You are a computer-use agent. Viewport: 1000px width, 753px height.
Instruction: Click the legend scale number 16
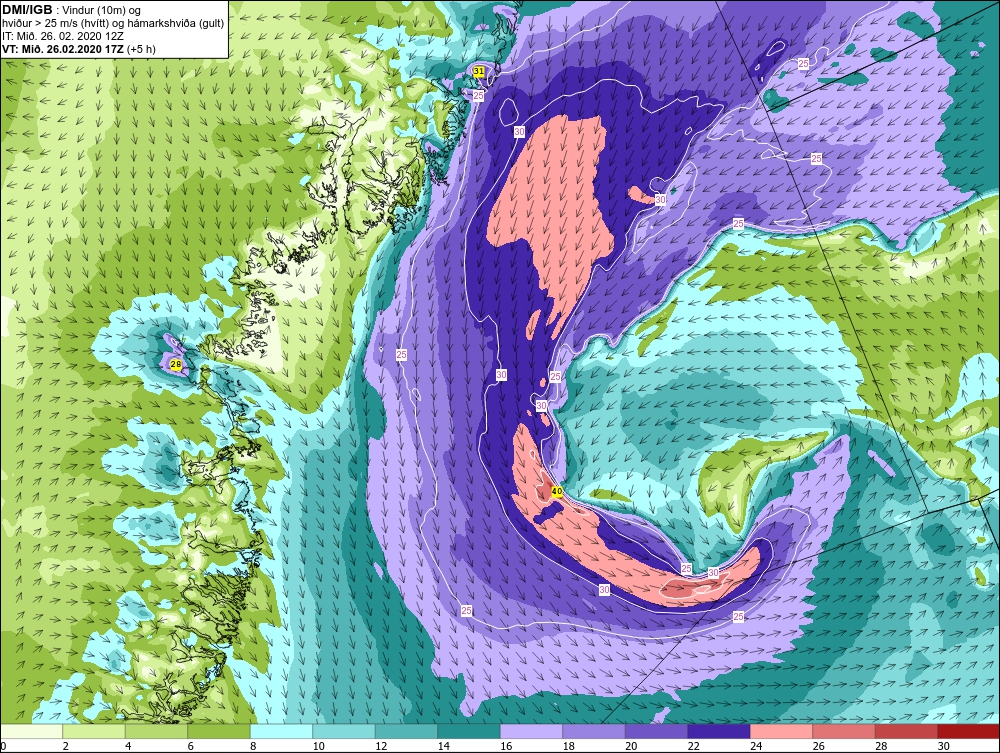(506, 746)
